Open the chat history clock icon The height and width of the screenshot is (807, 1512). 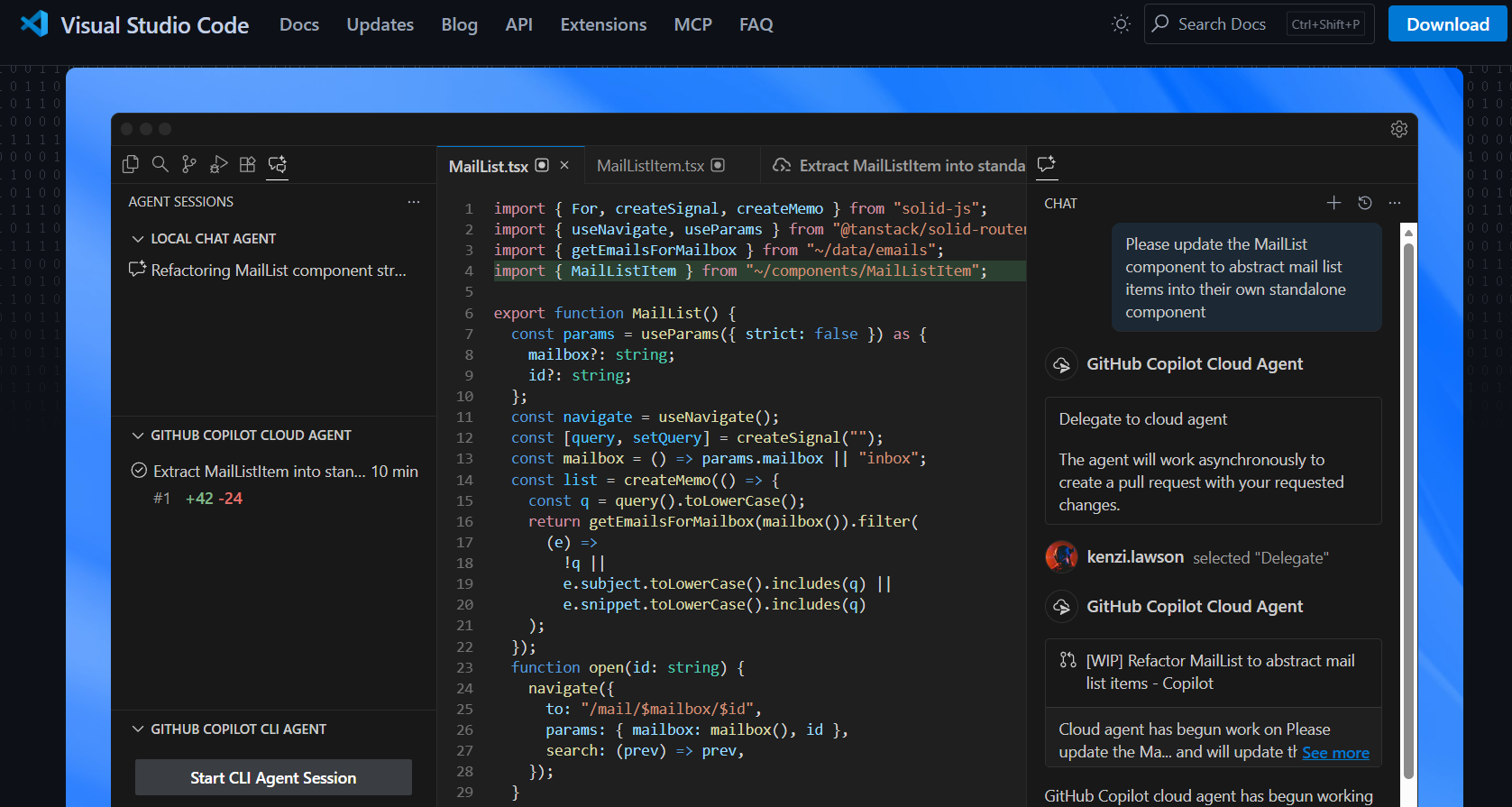[x=1365, y=203]
